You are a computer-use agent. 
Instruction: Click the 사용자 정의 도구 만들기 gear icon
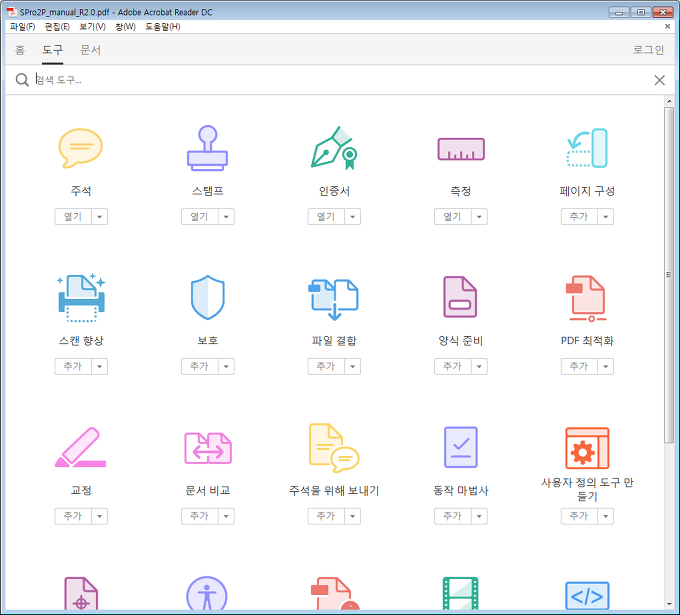point(587,448)
